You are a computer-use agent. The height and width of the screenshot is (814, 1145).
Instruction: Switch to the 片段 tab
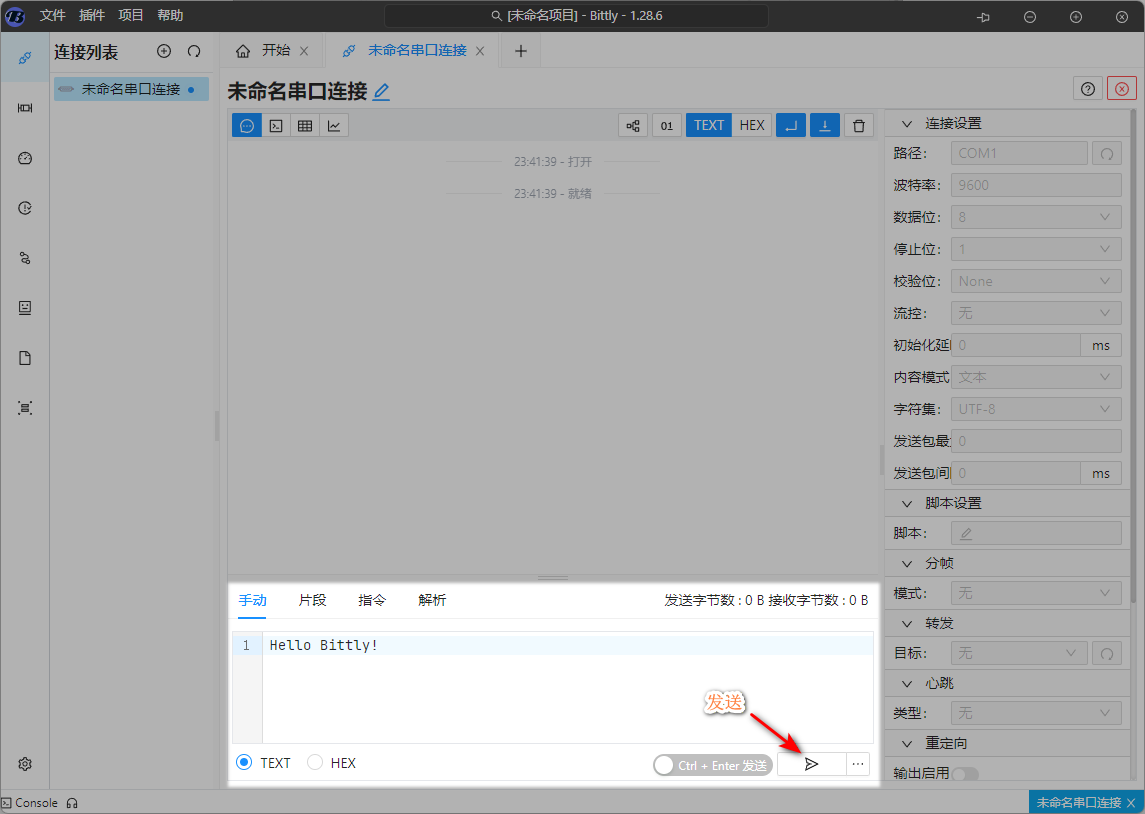pyautogui.click(x=312, y=600)
